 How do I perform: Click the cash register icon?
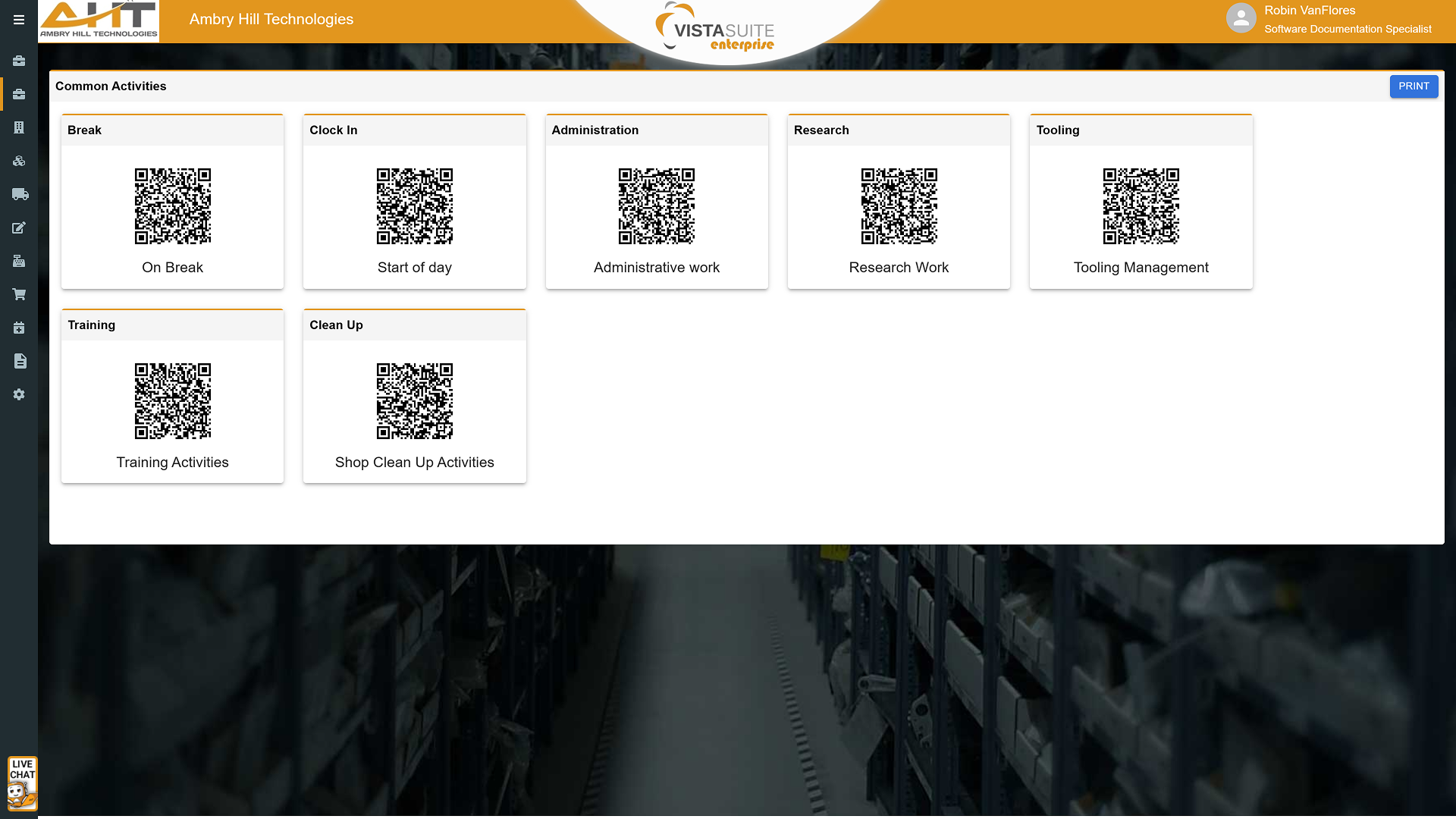pyautogui.click(x=19, y=261)
